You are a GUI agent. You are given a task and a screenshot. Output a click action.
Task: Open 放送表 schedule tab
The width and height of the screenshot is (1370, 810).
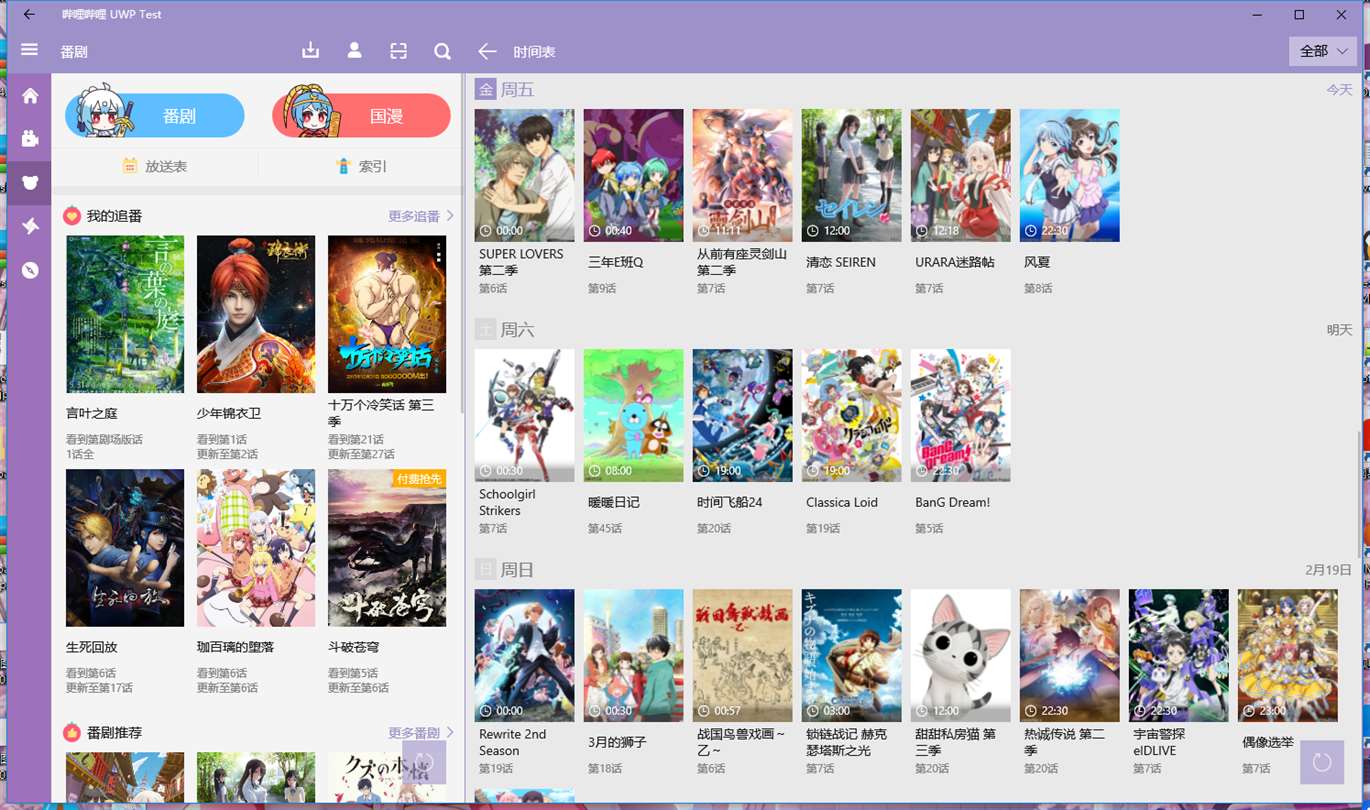coord(155,166)
